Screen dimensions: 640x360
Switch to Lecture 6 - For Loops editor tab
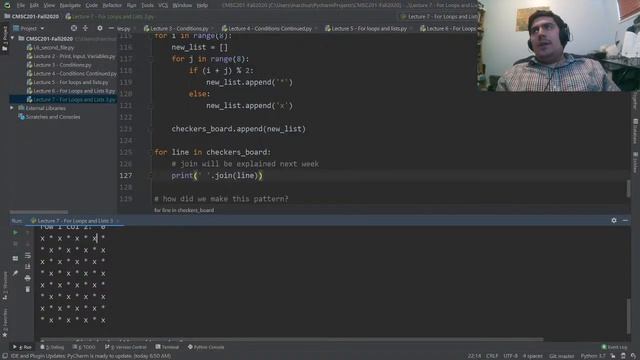(x=448, y=29)
